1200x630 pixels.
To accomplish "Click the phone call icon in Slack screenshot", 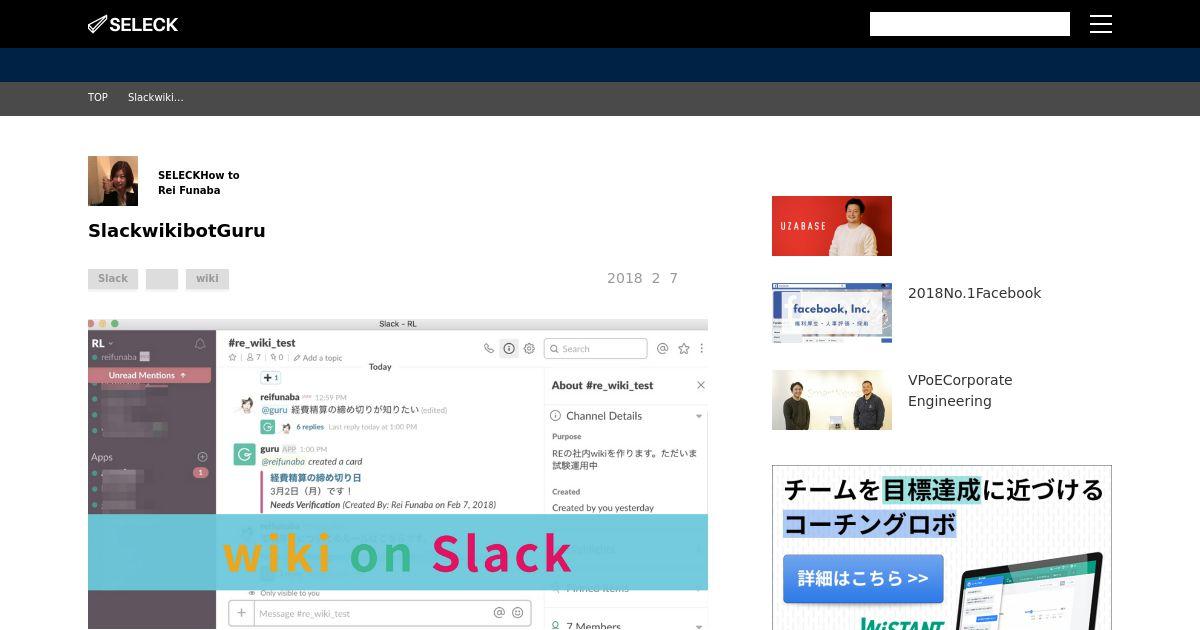I will (x=489, y=348).
